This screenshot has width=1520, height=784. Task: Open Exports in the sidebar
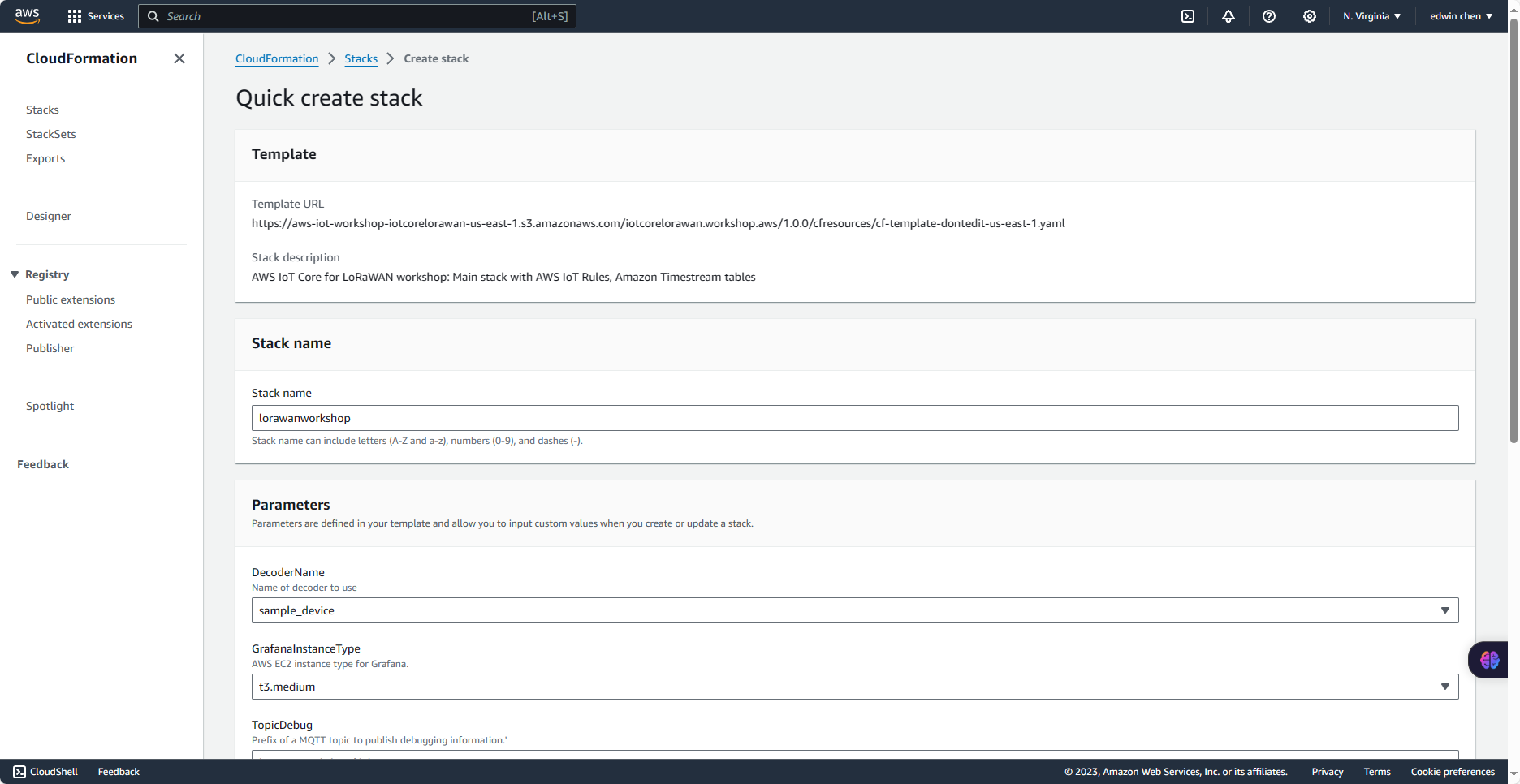coord(45,158)
